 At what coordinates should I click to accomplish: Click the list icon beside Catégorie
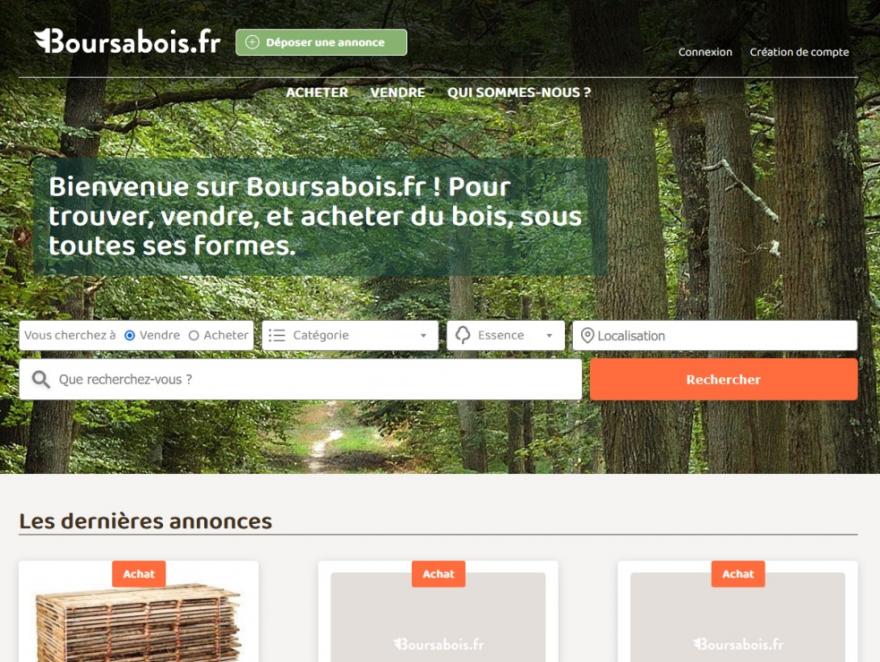tap(277, 335)
